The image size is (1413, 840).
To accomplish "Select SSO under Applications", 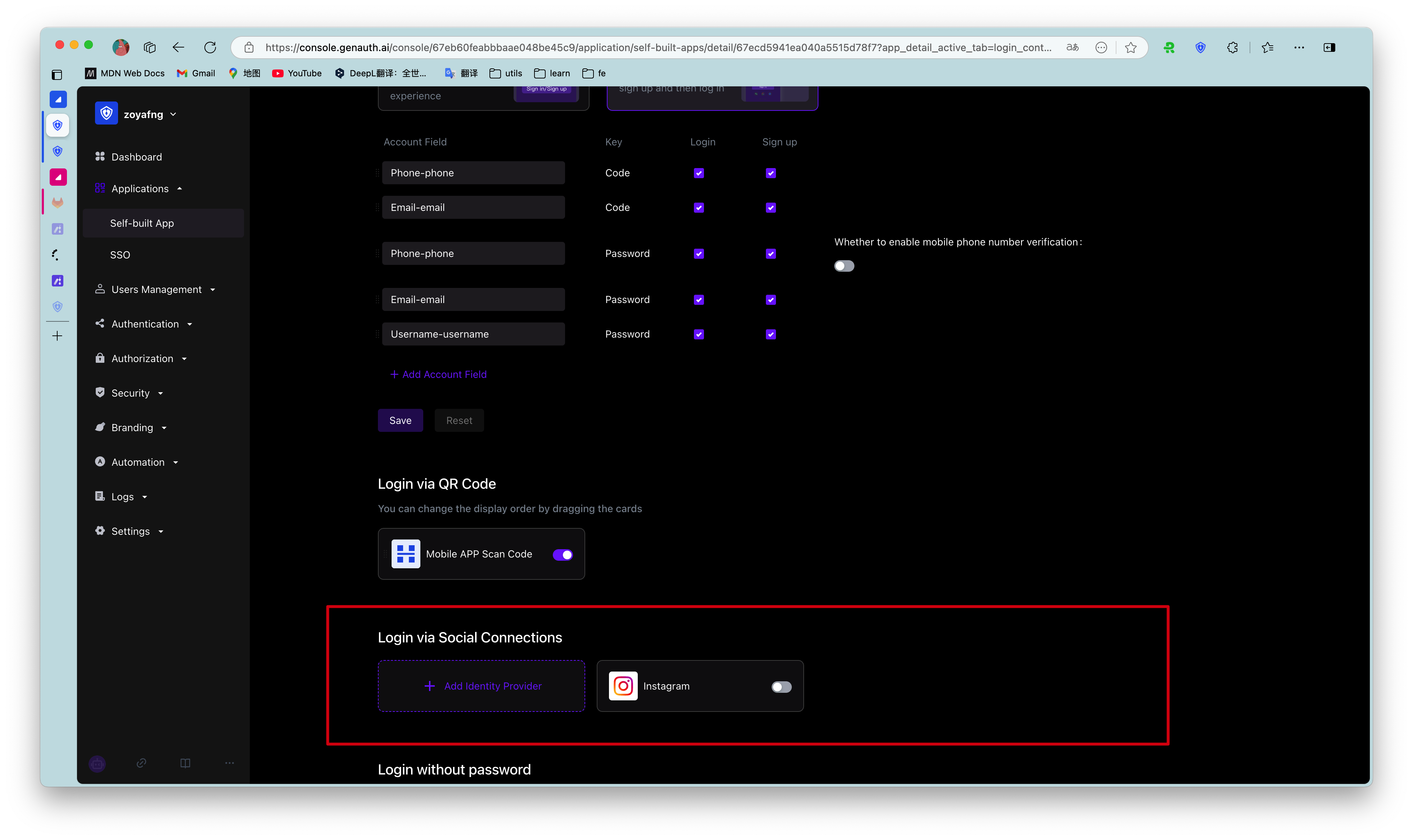I will coord(120,255).
